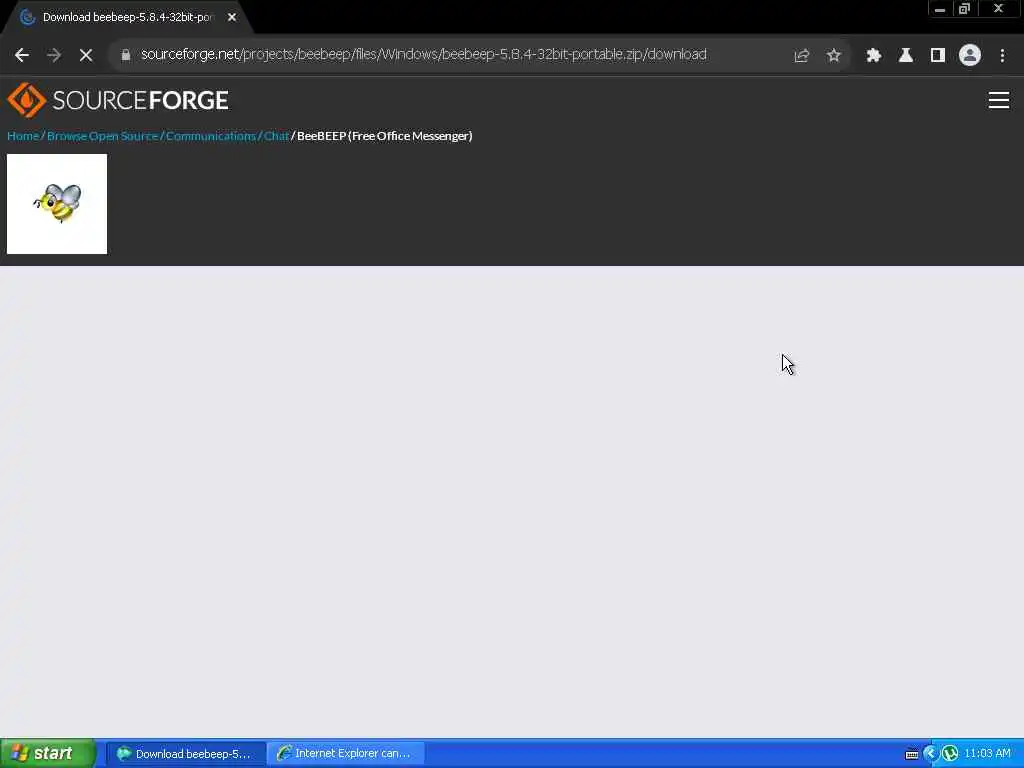1024x768 pixels.
Task: Restore down the browser window
Action: click(x=964, y=9)
